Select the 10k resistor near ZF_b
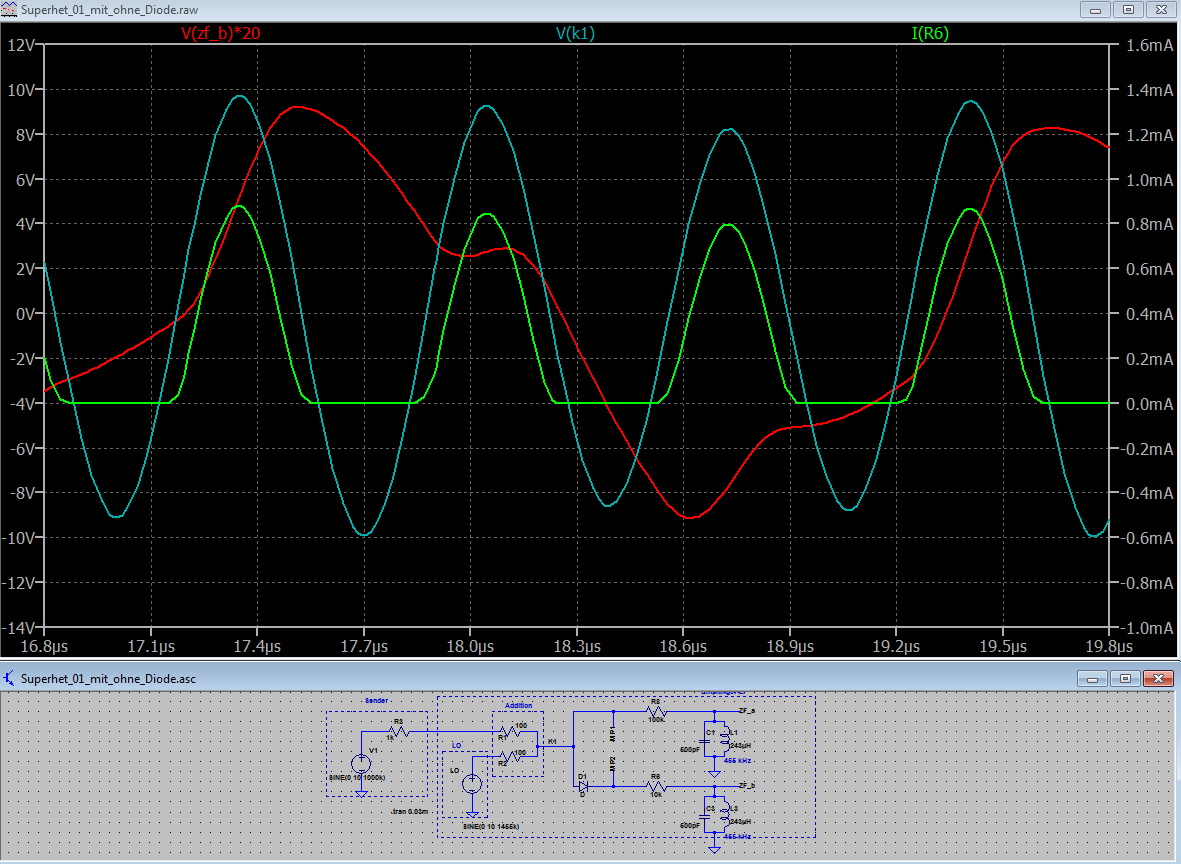The width and height of the screenshot is (1181, 864). click(x=656, y=786)
